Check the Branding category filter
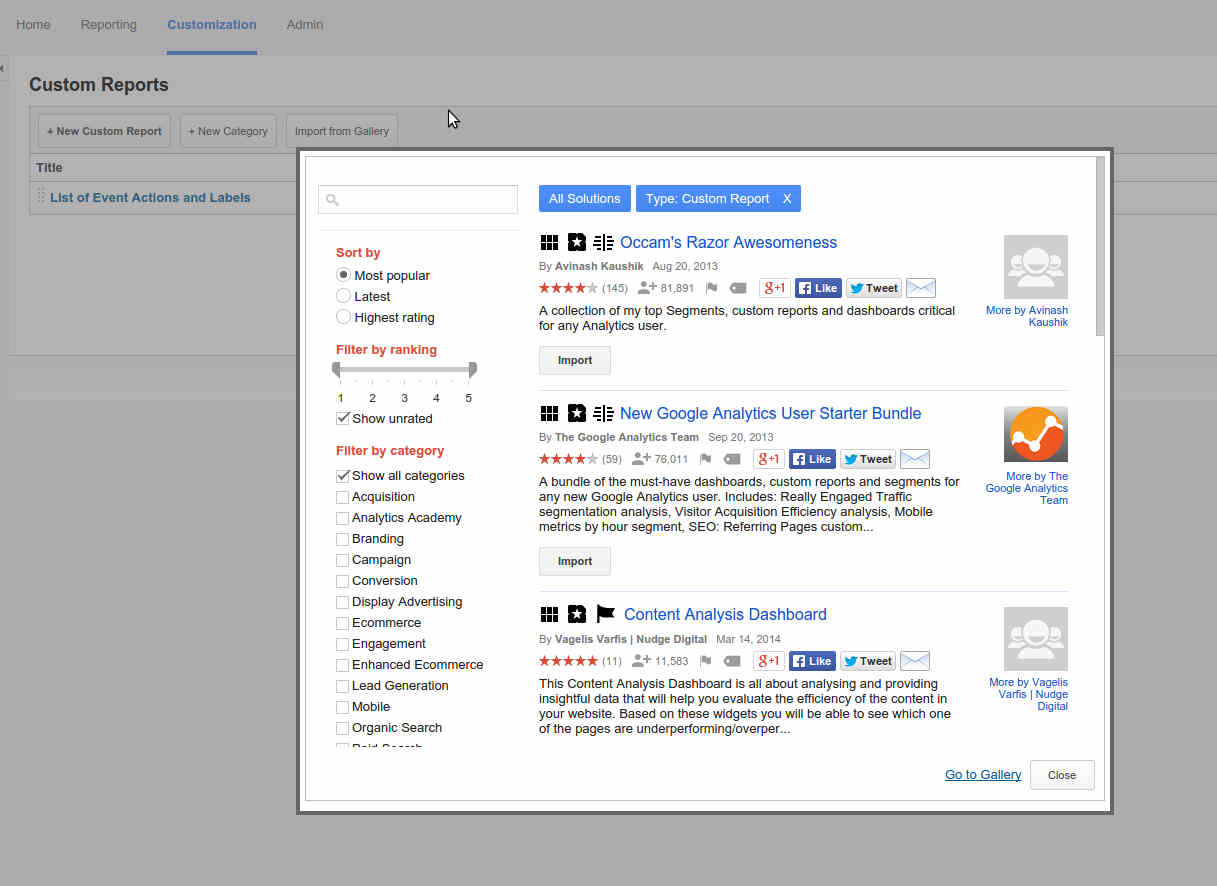1217x886 pixels. click(x=343, y=539)
